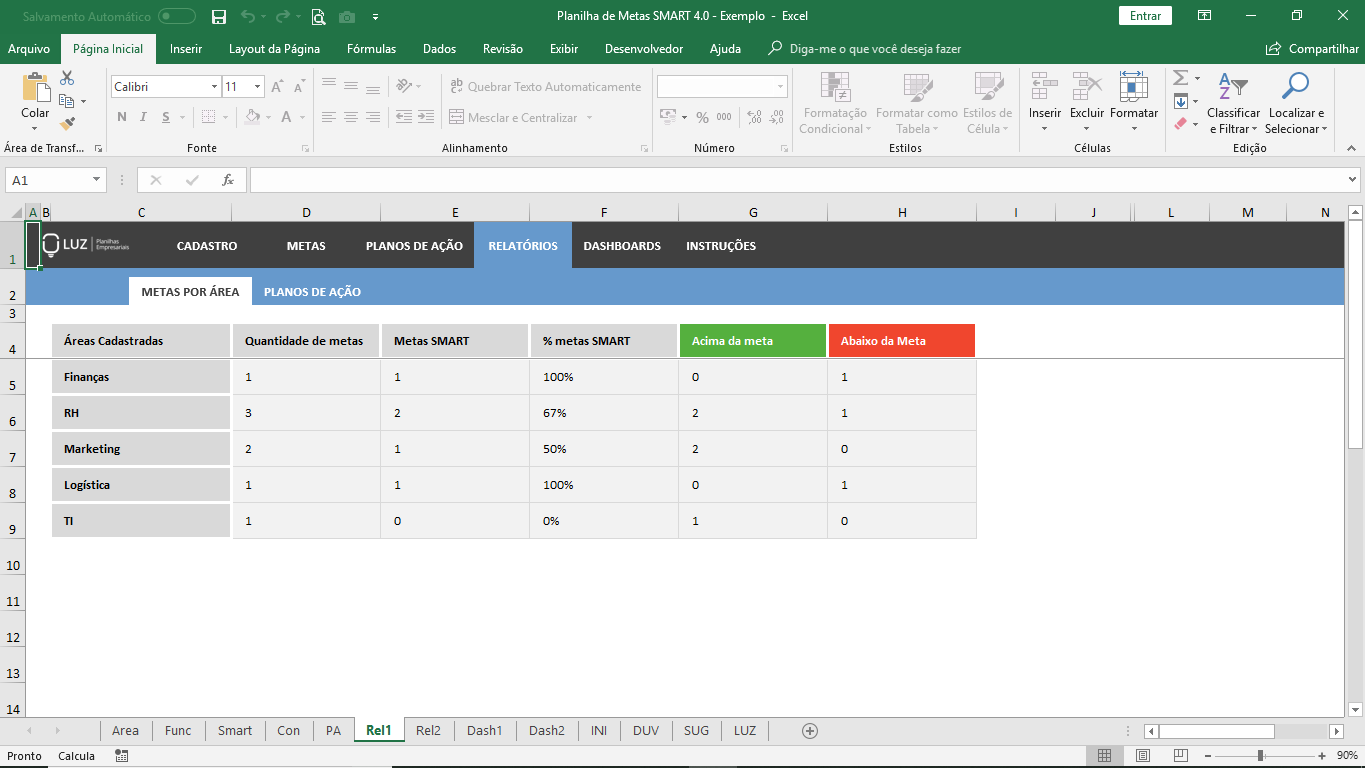Switch to the Dash1 sheet tab

pos(484,731)
